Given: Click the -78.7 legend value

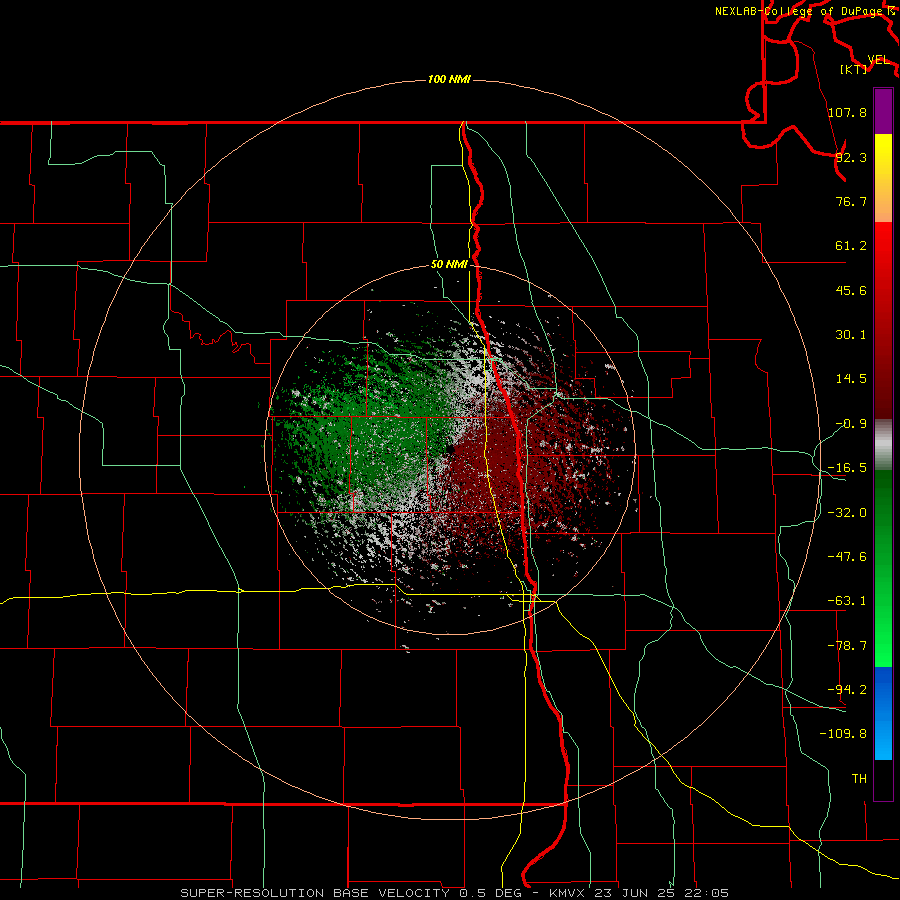Looking at the screenshot, I should [x=847, y=645].
